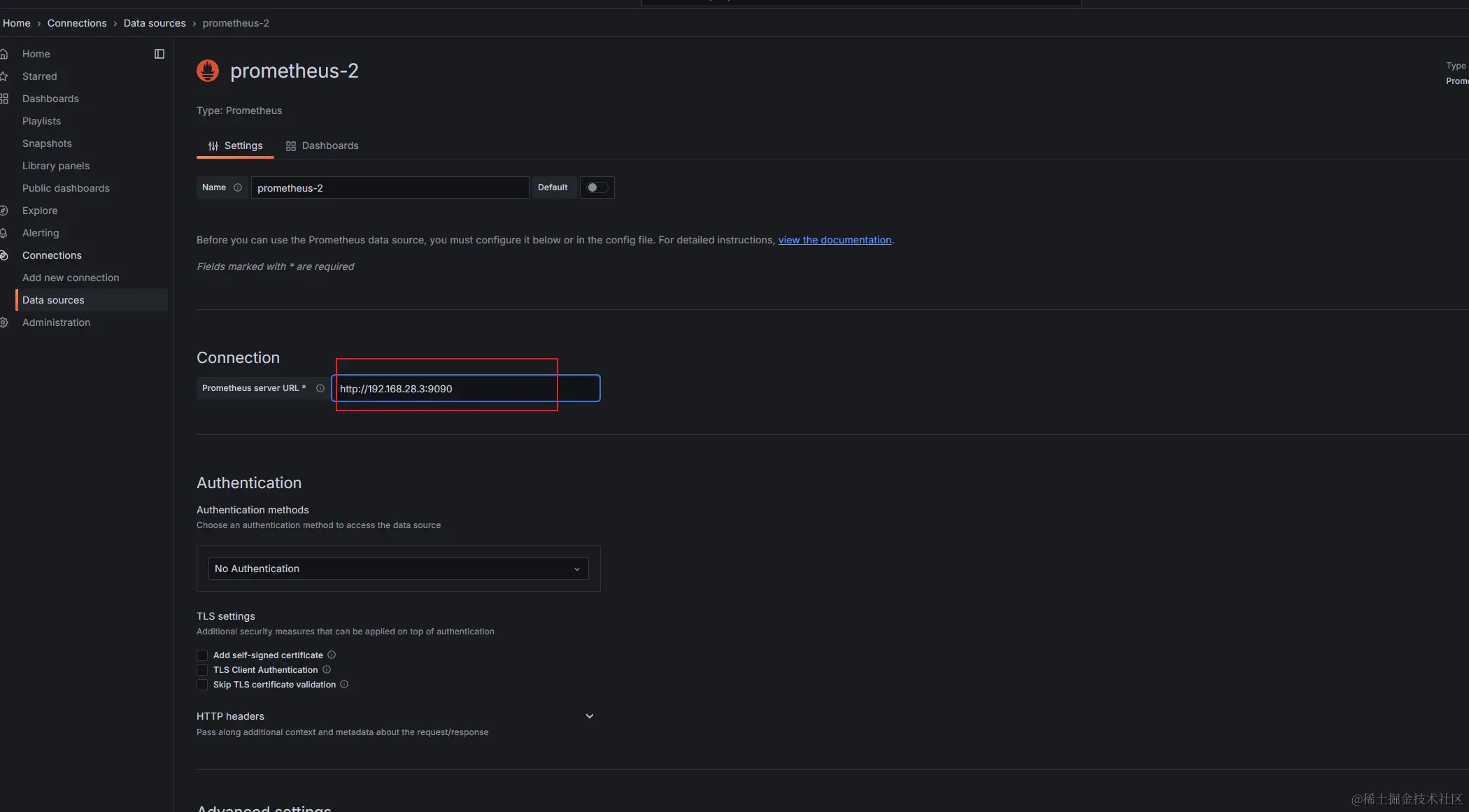Go to Data sources breadcrumb link
The image size is (1469, 812).
coord(155,23)
